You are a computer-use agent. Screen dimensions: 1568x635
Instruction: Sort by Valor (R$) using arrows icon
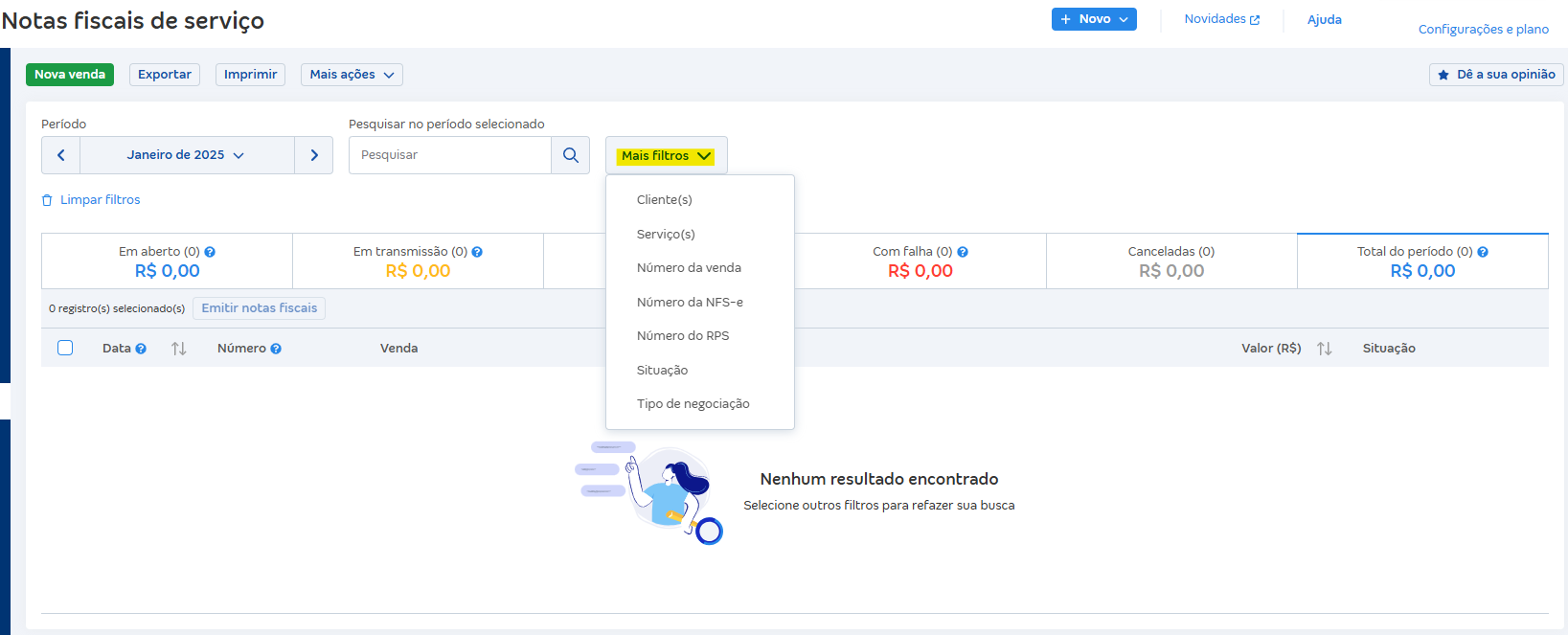(x=1325, y=349)
